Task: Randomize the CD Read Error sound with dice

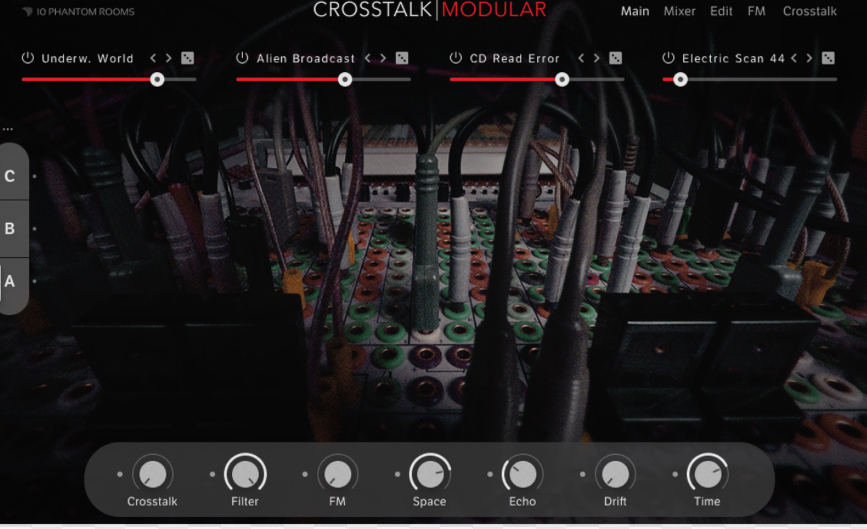Action: 615,58
